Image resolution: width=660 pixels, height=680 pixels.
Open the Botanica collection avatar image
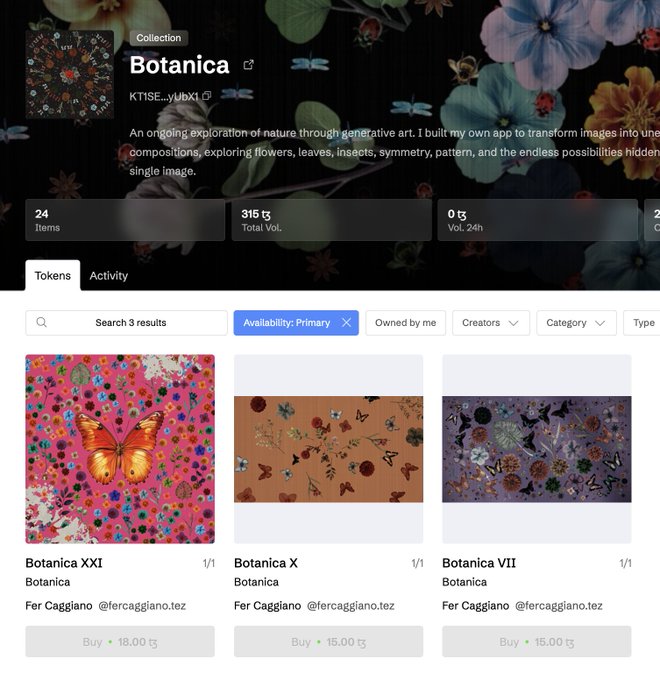click(x=70, y=75)
